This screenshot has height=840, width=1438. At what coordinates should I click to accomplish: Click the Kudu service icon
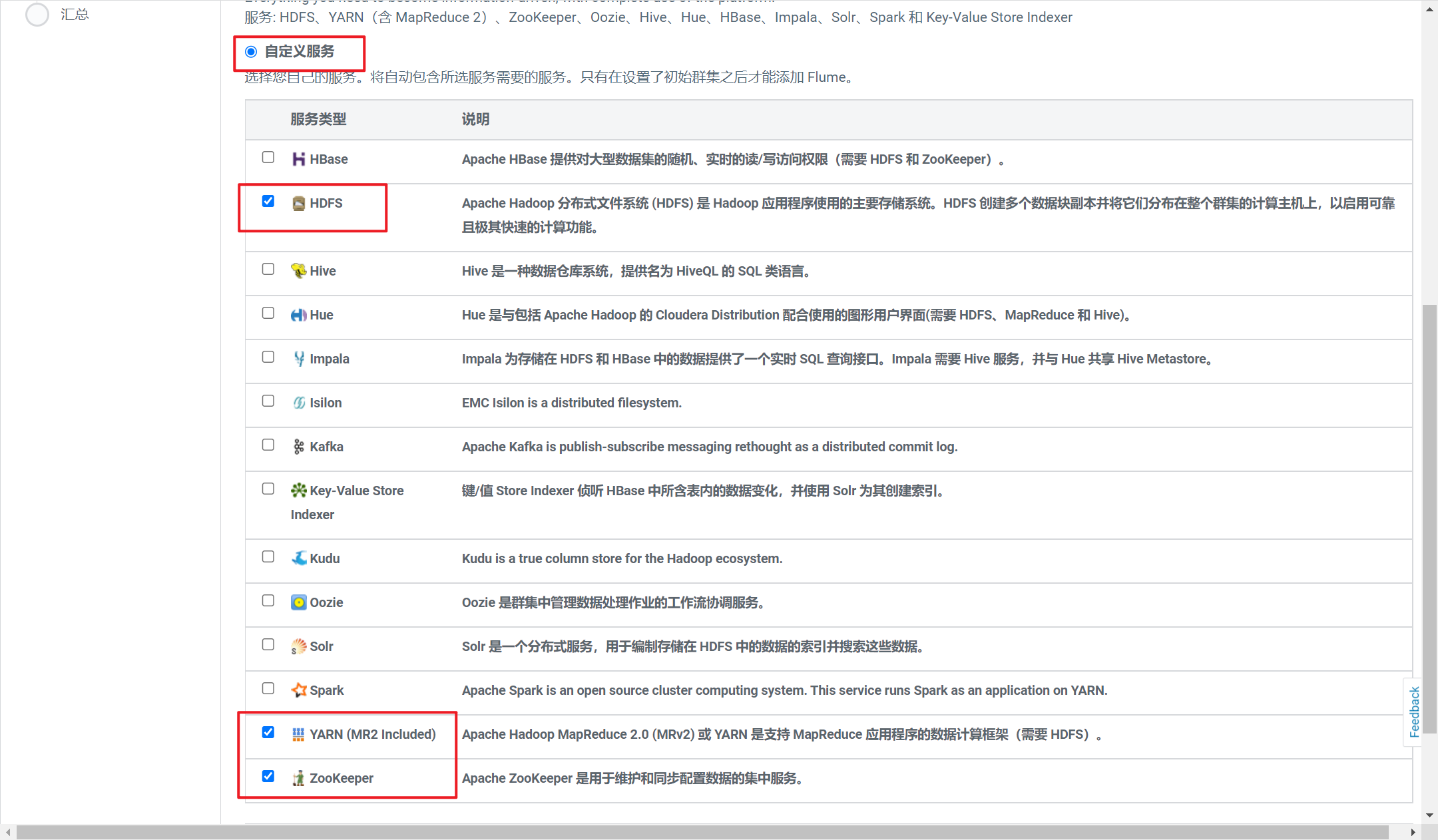click(x=299, y=558)
